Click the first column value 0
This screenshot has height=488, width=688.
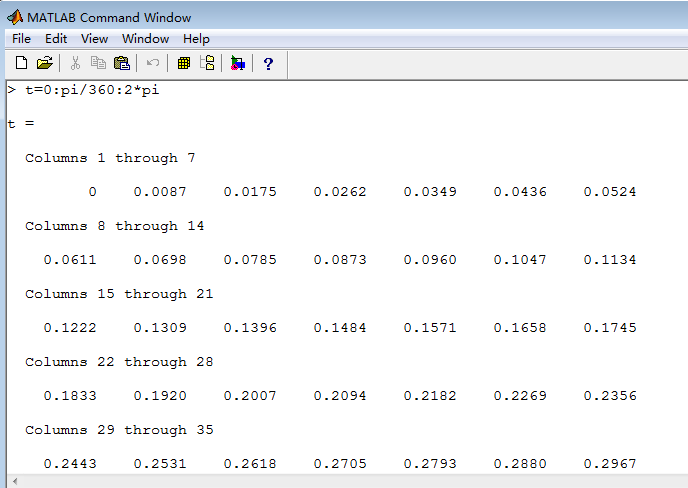92,192
